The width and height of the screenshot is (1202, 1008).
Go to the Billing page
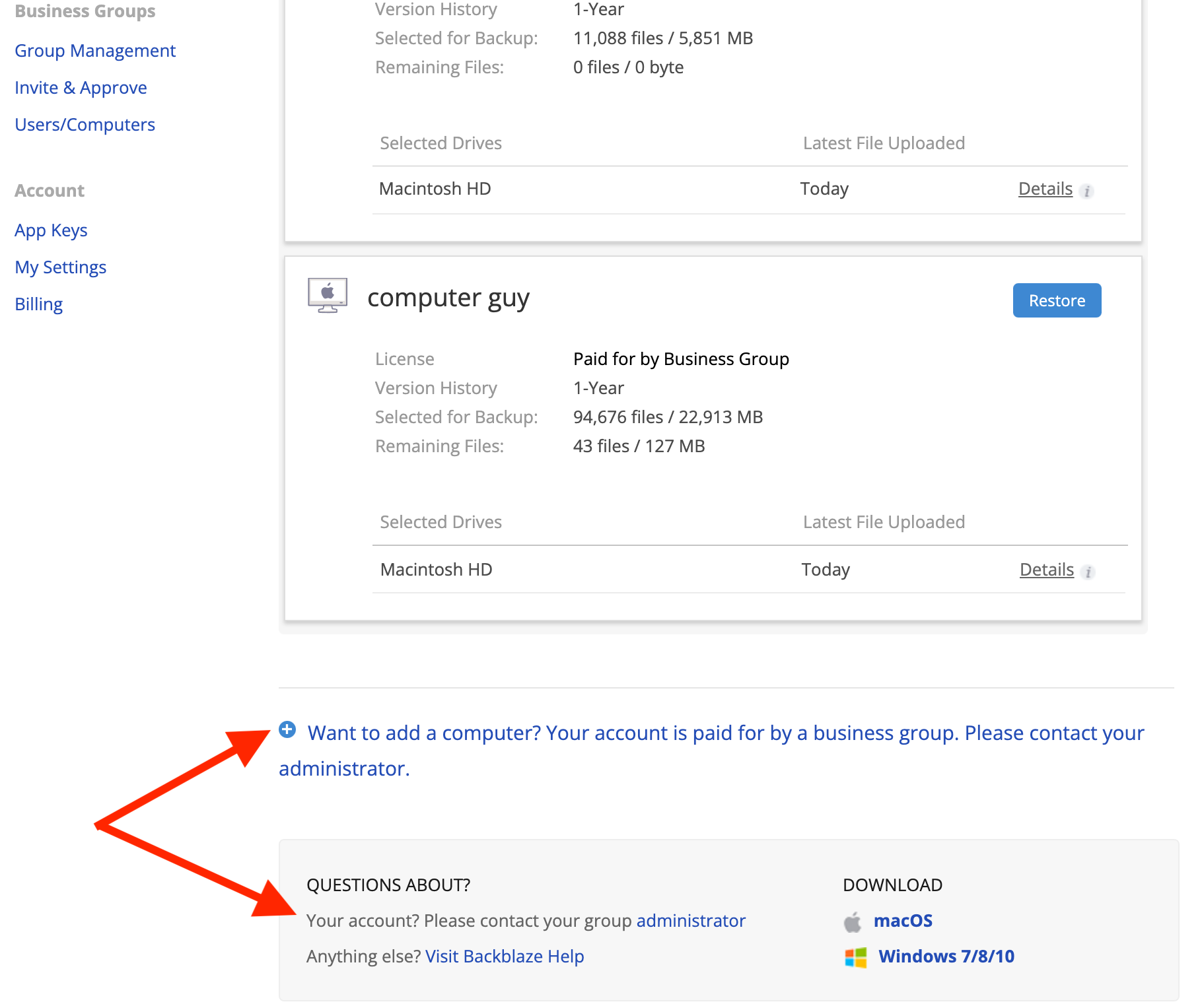[x=38, y=304]
